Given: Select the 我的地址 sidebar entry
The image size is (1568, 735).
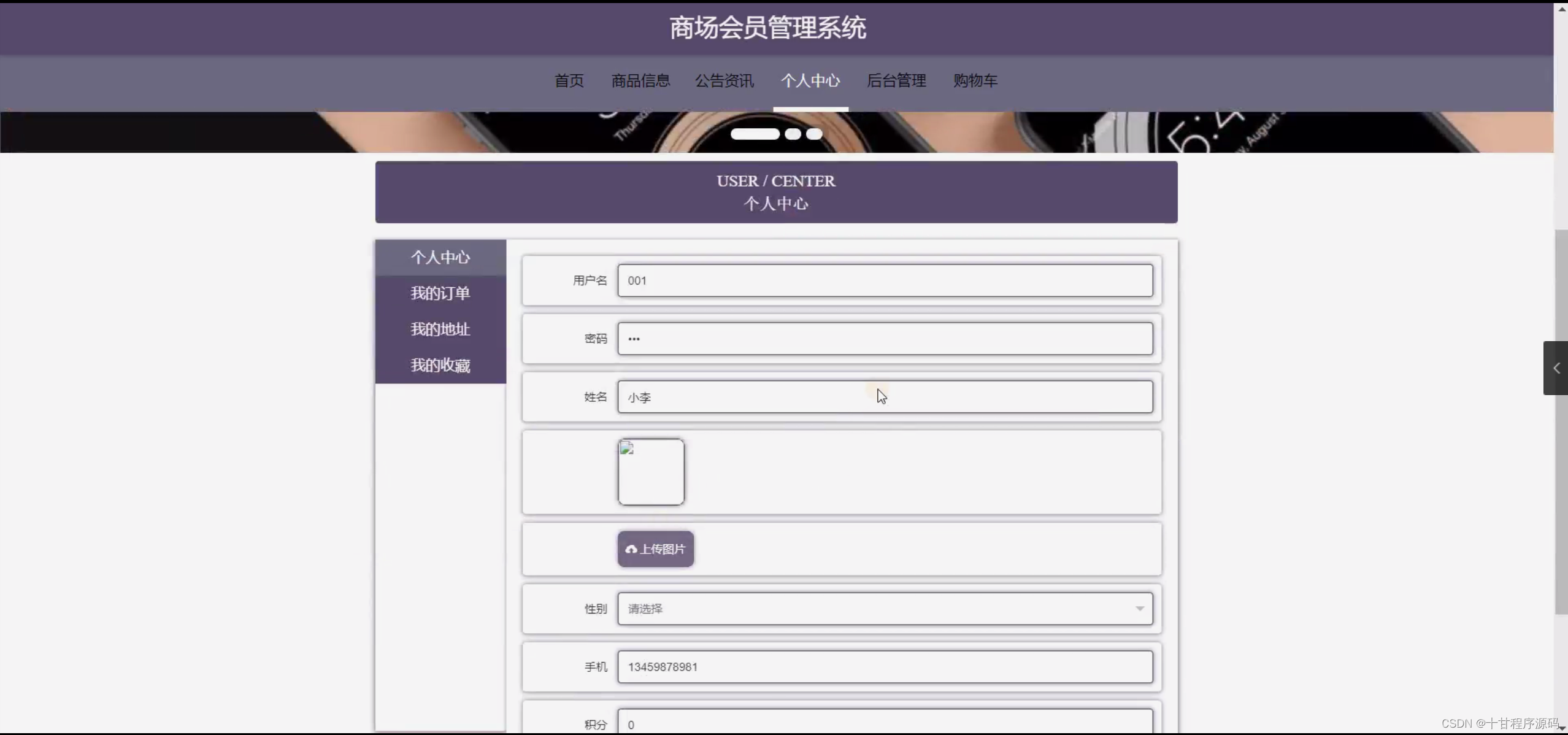Looking at the screenshot, I should pos(439,329).
